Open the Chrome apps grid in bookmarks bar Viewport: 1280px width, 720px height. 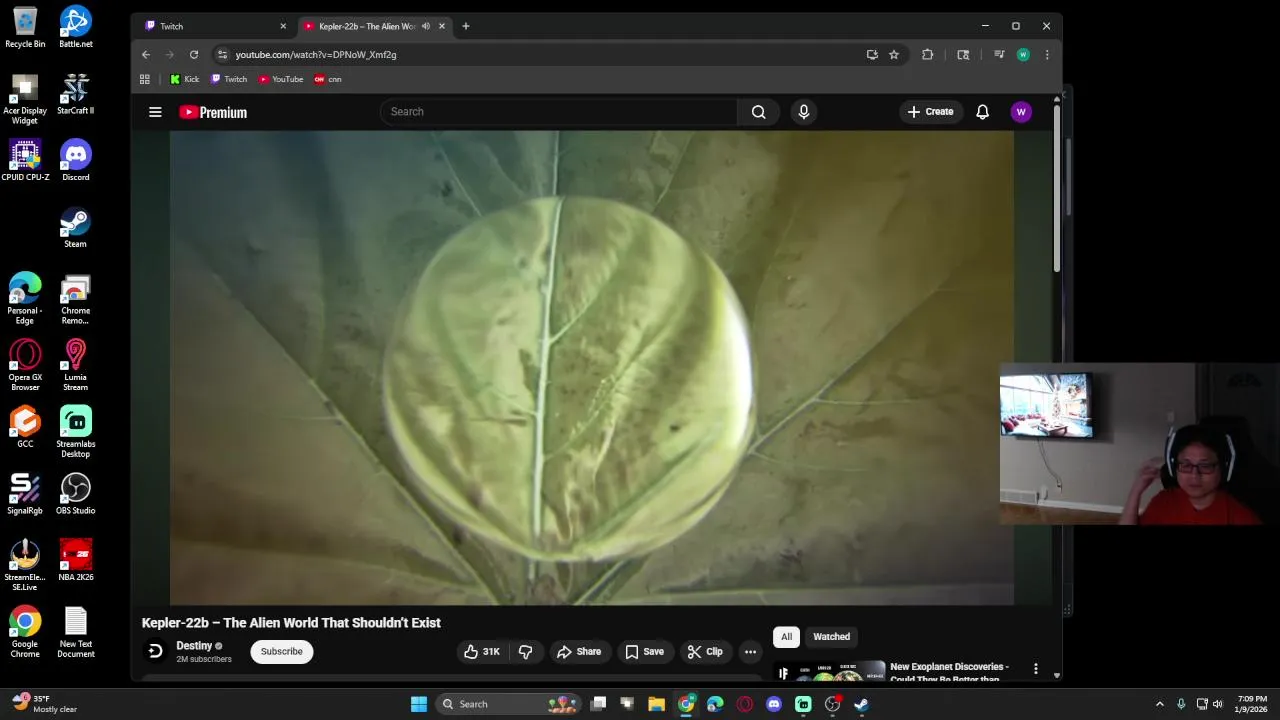pyautogui.click(x=145, y=79)
